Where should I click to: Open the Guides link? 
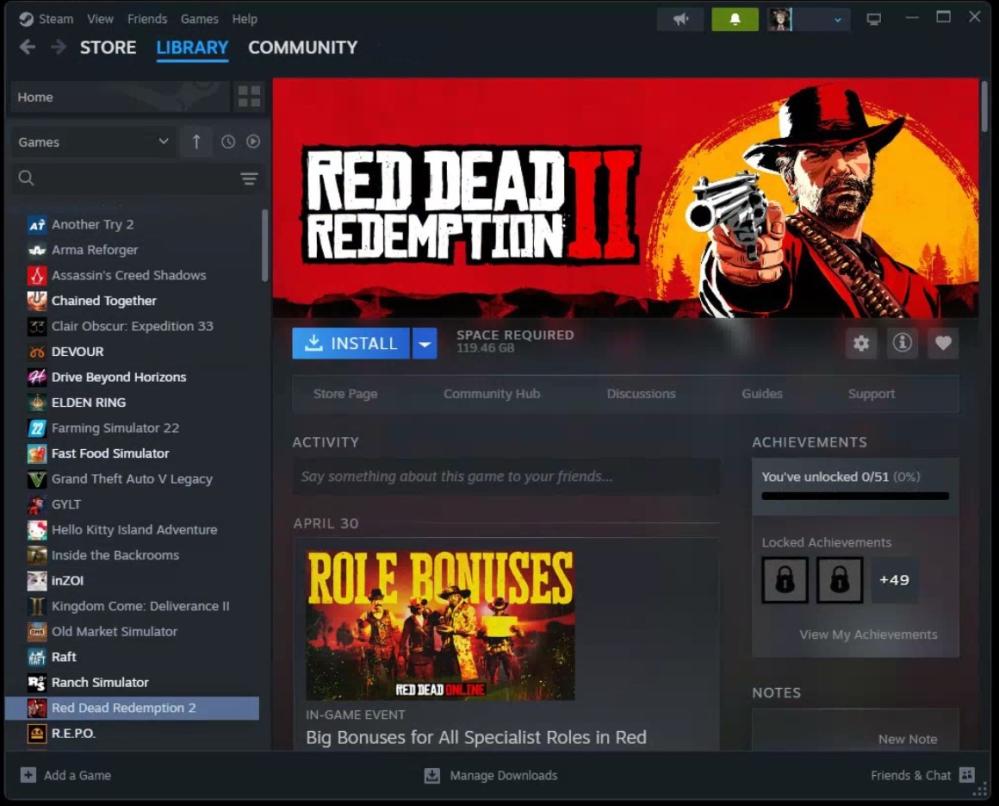[x=762, y=394]
